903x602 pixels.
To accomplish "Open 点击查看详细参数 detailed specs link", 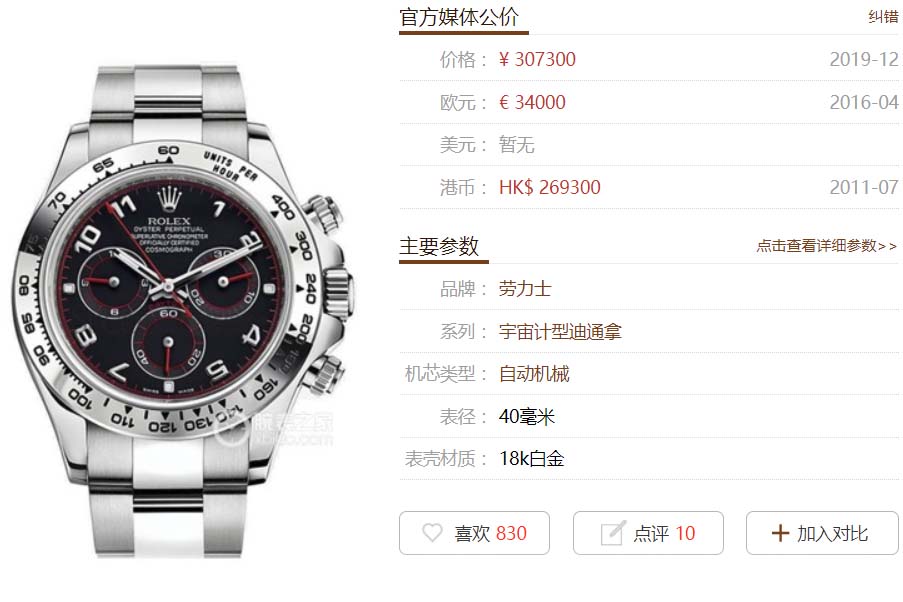I will (826, 246).
